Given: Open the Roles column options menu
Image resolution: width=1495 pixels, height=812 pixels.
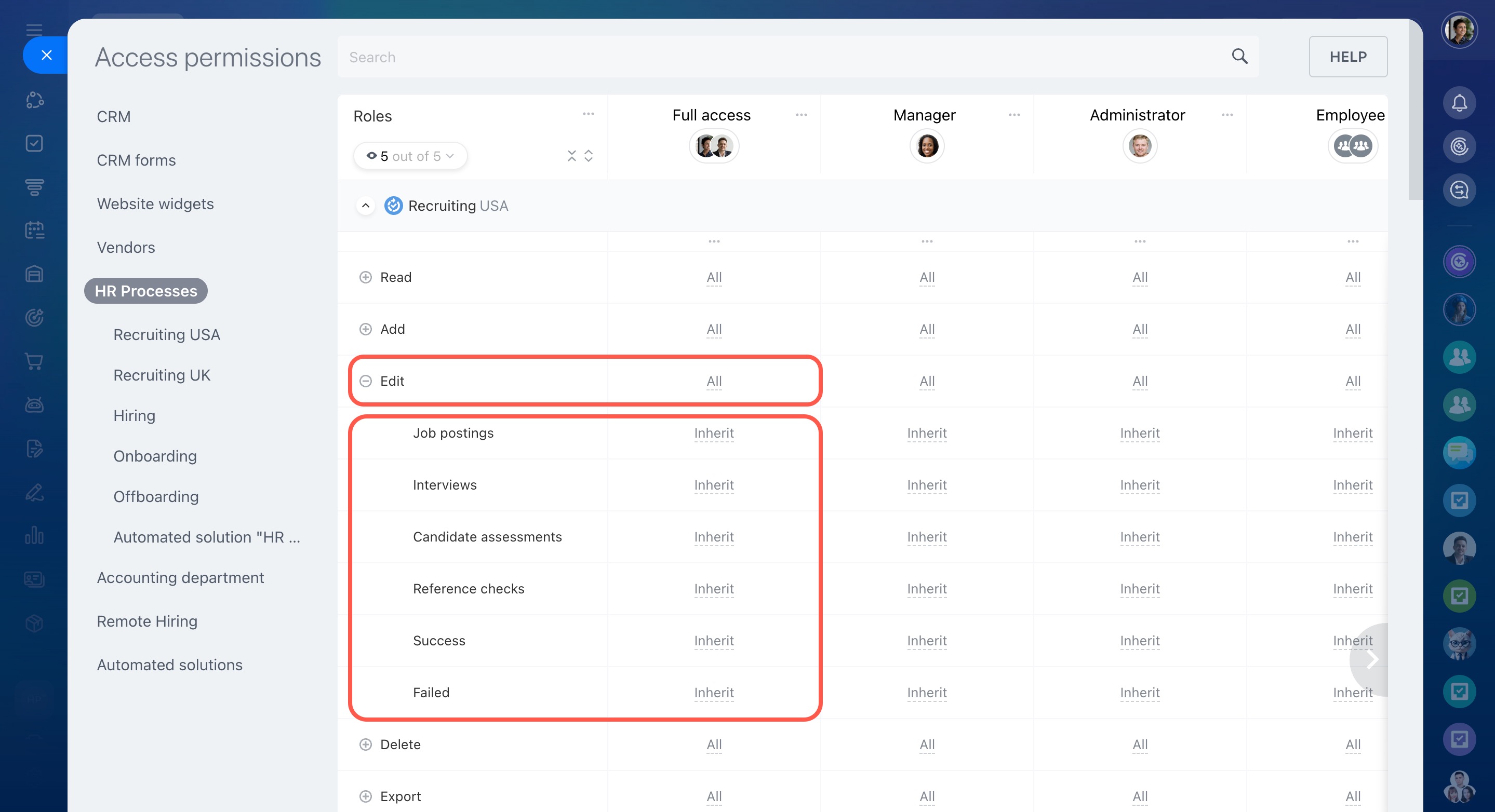Looking at the screenshot, I should click(x=588, y=114).
